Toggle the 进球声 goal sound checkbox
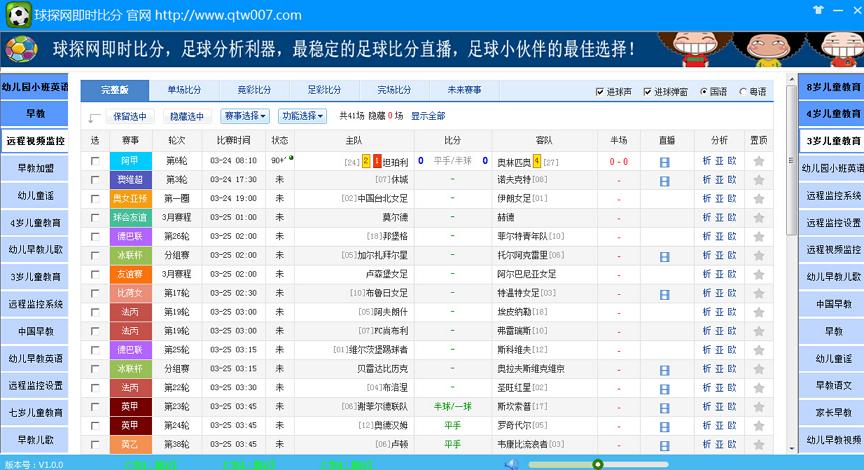The image size is (864, 470). [x=600, y=92]
